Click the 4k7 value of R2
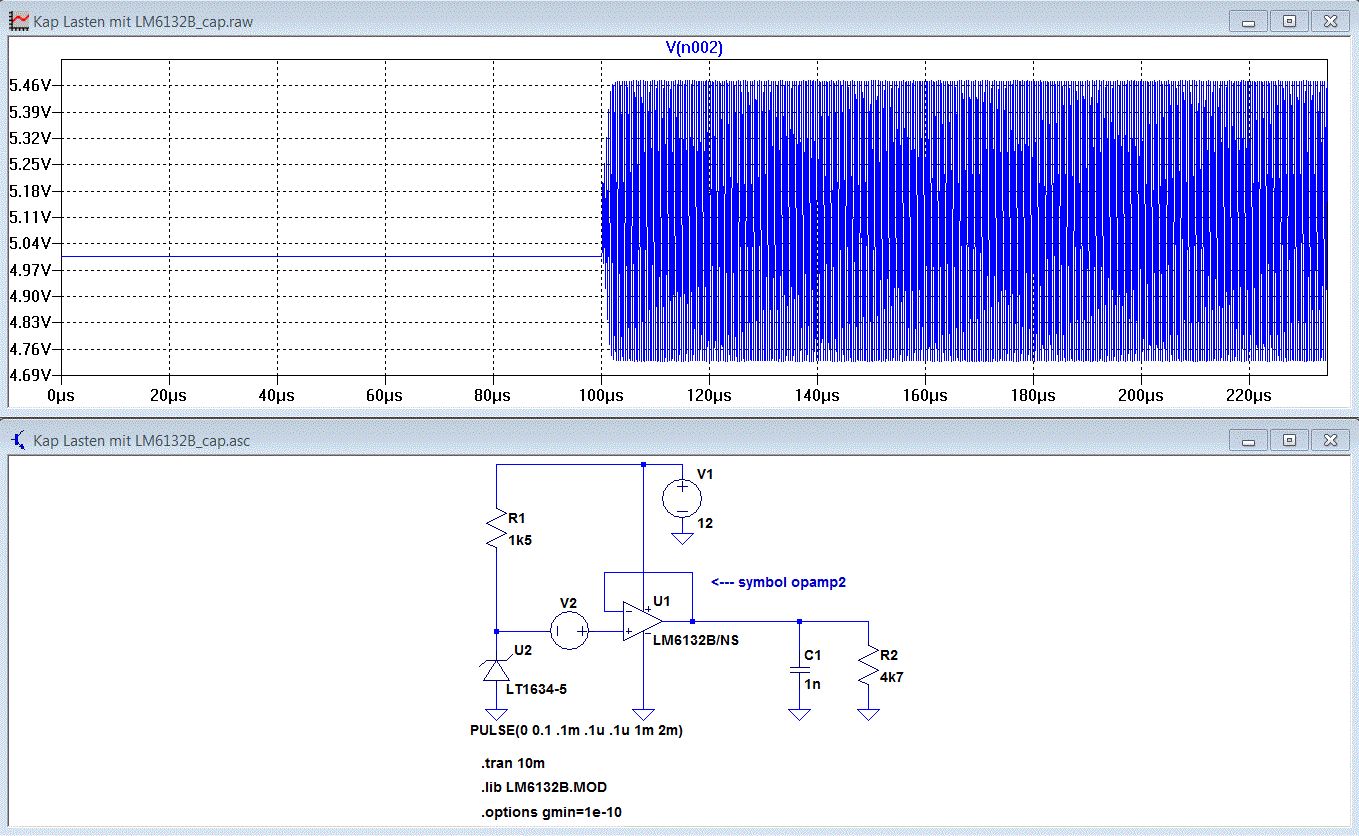The width and height of the screenshot is (1359, 836). click(x=890, y=677)
